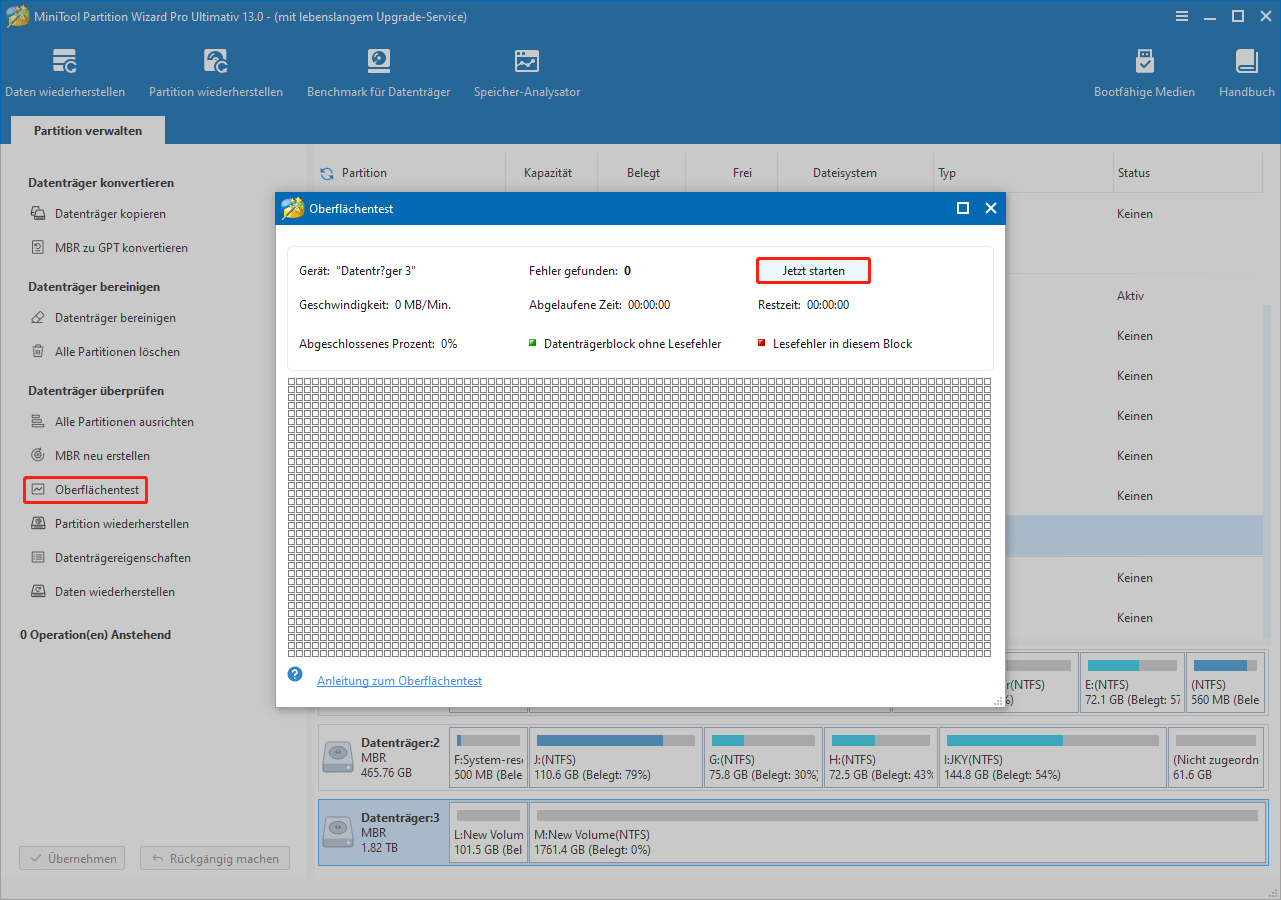Maximize the Oberflächentest dialog
Image resolution: width=1281 pixels, height=900 pixels.
(963, 208)
